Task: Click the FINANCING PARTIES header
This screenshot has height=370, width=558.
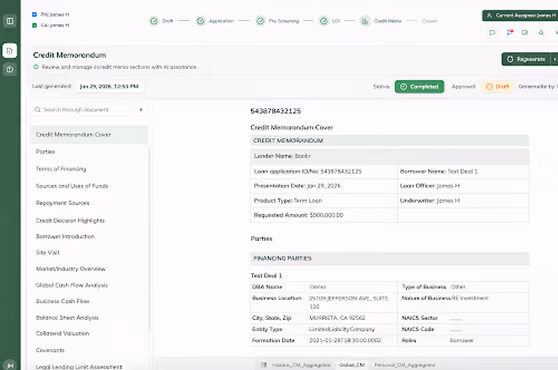Action: [390, 258]
